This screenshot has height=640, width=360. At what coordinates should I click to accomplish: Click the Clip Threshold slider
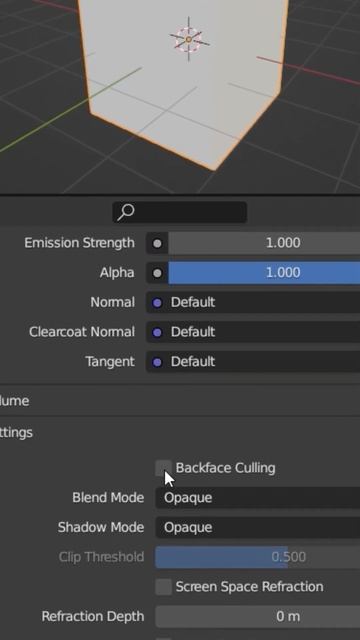258,557
